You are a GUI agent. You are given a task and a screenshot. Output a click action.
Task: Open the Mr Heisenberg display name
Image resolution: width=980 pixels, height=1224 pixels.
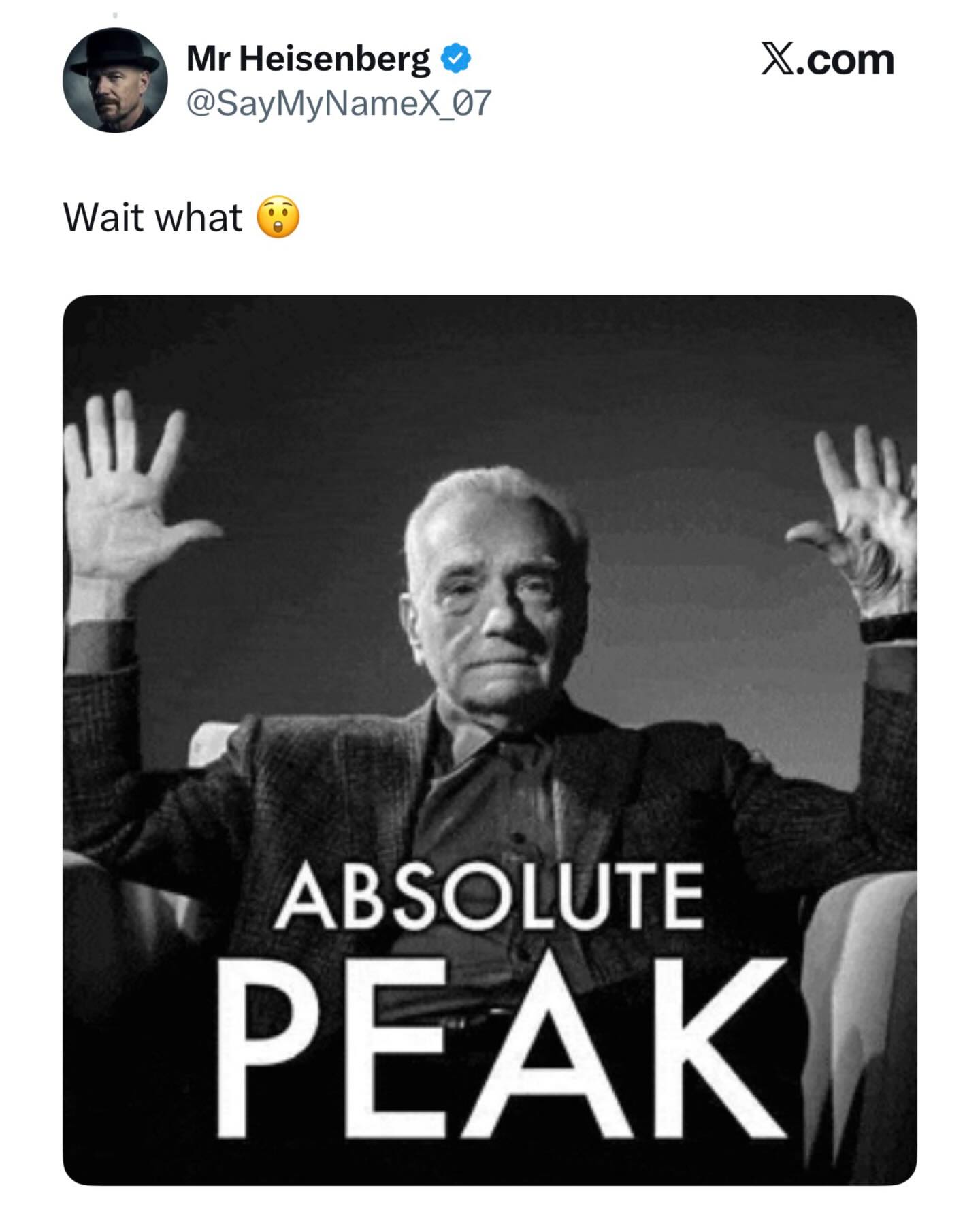pyautogui.click(x=308, y=59)
